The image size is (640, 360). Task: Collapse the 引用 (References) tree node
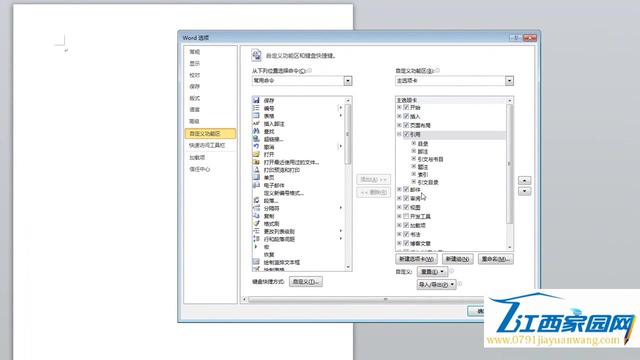[x=399, y=134]
